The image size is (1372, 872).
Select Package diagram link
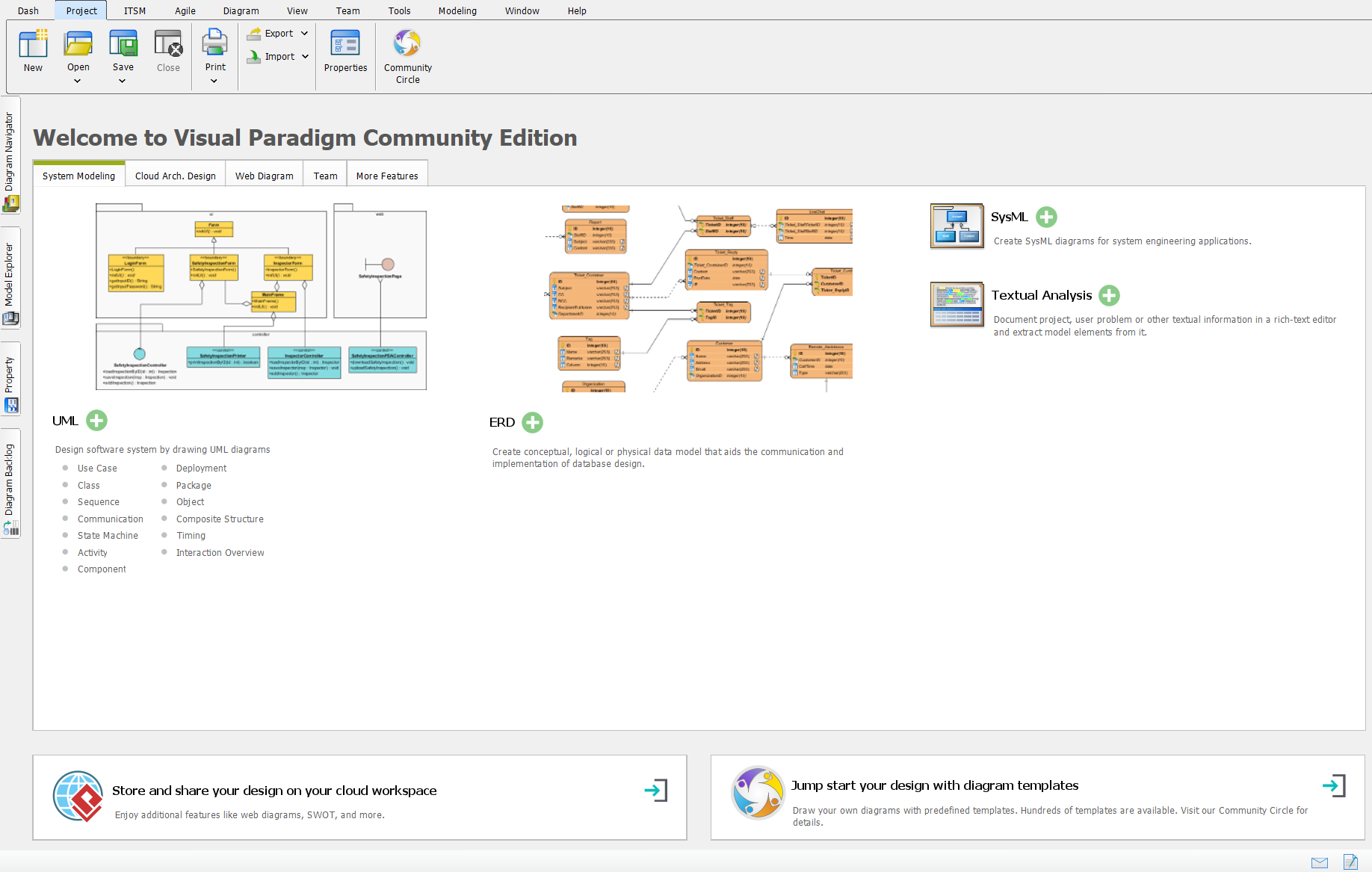point(194,486)
